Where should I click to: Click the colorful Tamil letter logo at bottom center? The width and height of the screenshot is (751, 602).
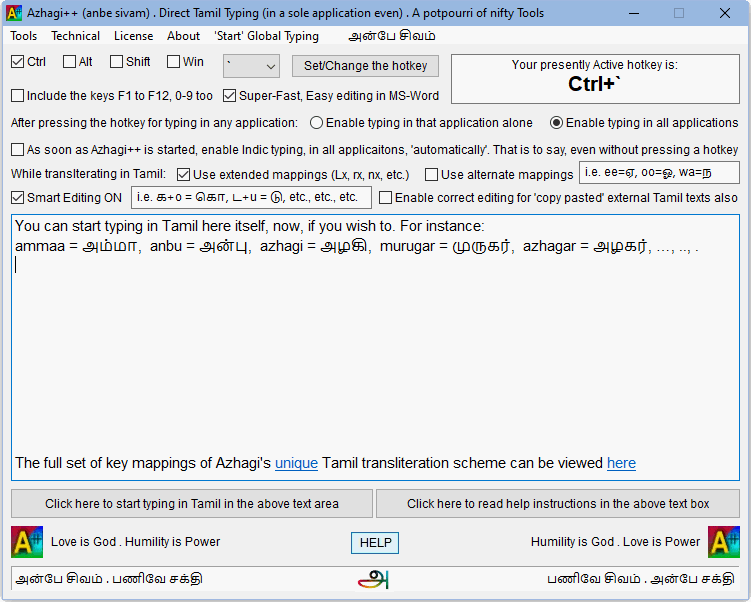click(x=374, y=579)
